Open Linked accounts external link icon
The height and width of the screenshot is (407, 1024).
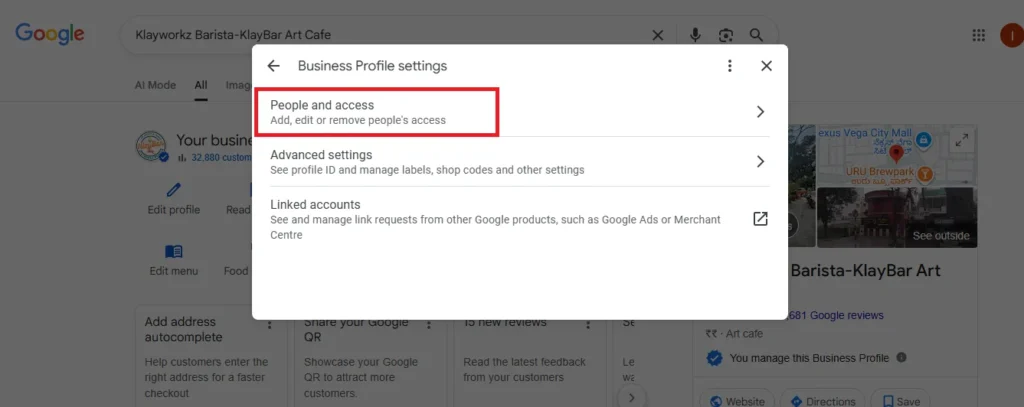[x=760, y=219]
